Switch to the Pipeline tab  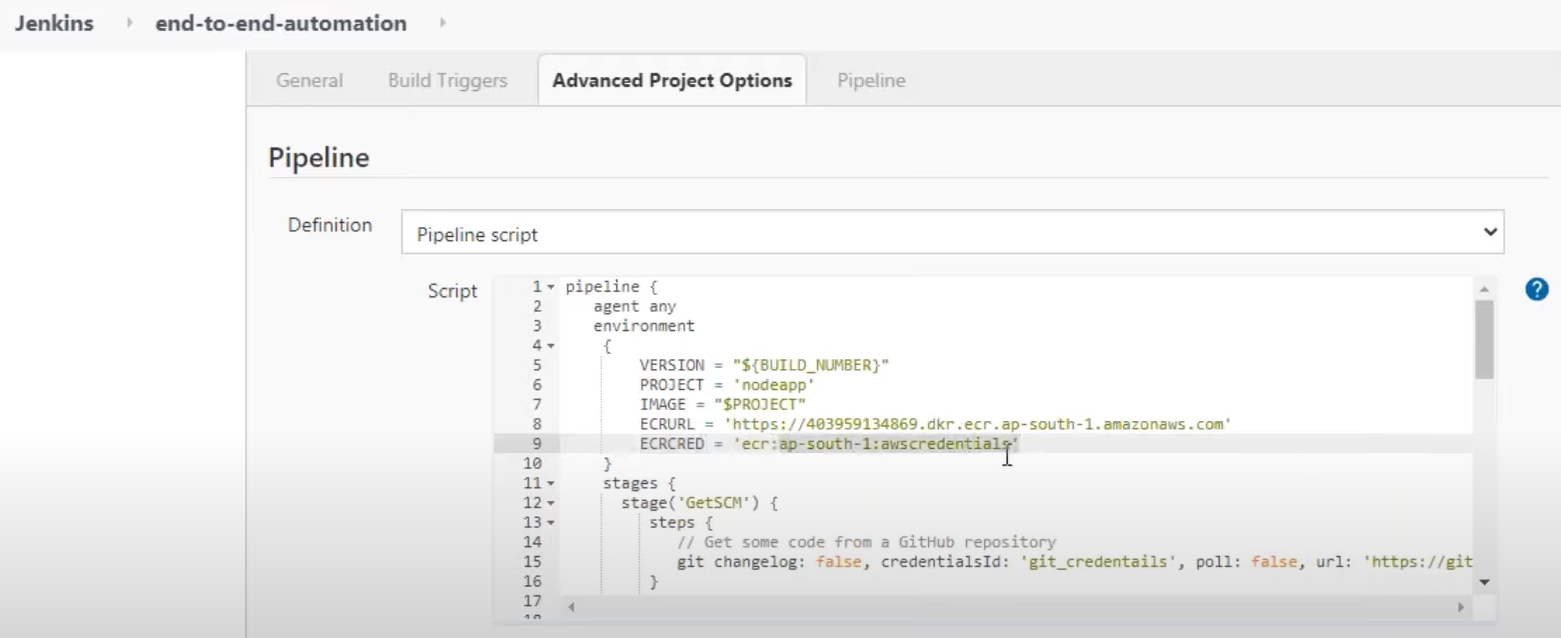tap(871, 81)
